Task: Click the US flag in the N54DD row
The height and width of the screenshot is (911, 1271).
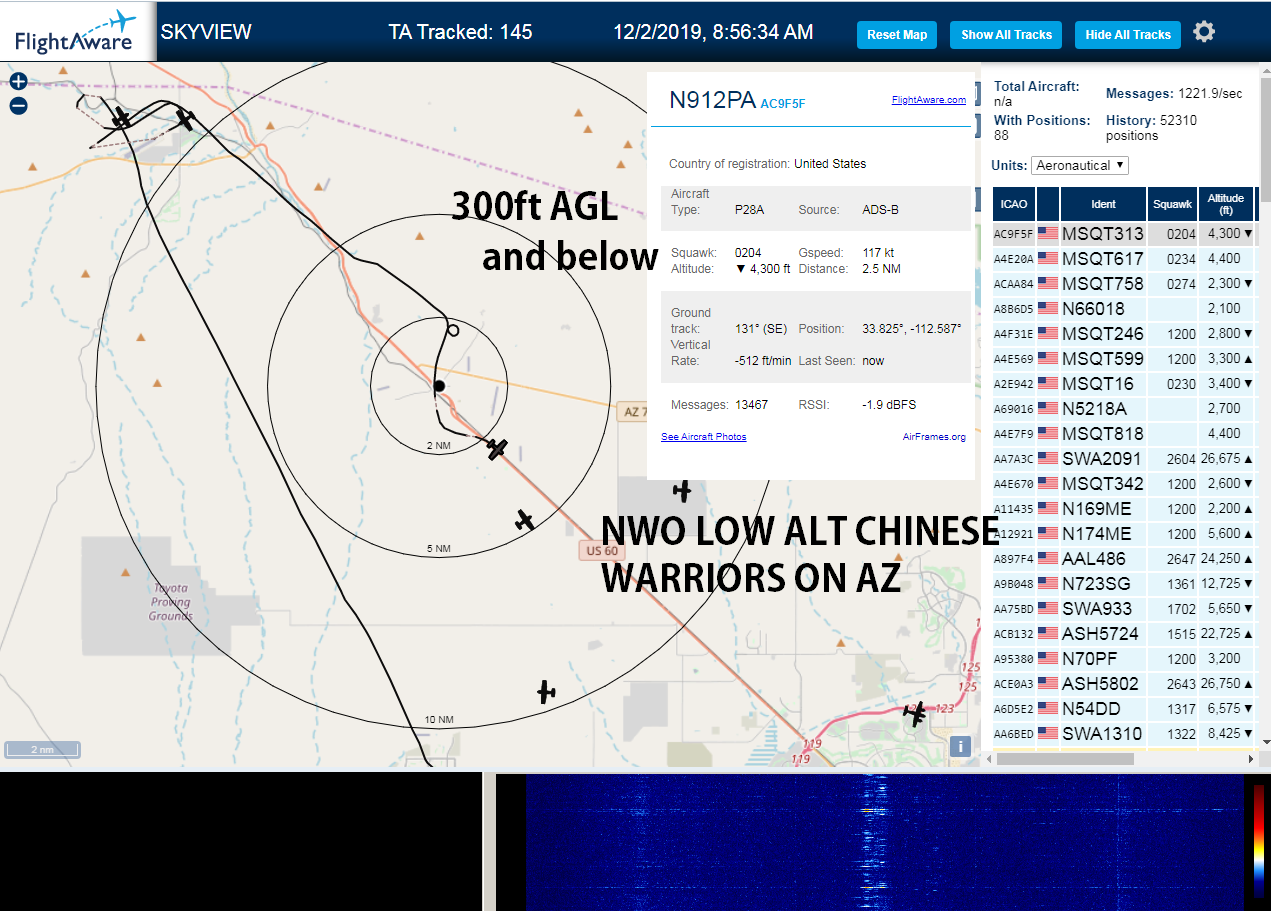Action: [1048, 709]
